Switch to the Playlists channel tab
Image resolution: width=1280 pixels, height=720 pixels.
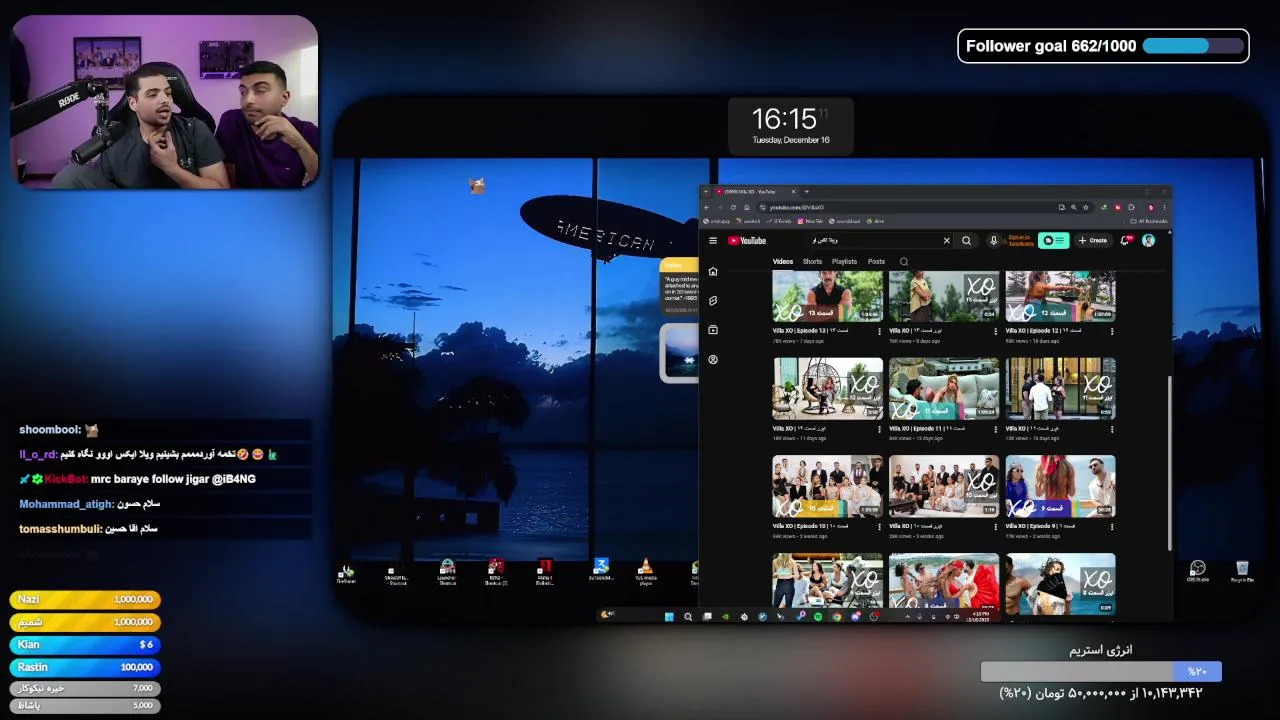(844, 262)
